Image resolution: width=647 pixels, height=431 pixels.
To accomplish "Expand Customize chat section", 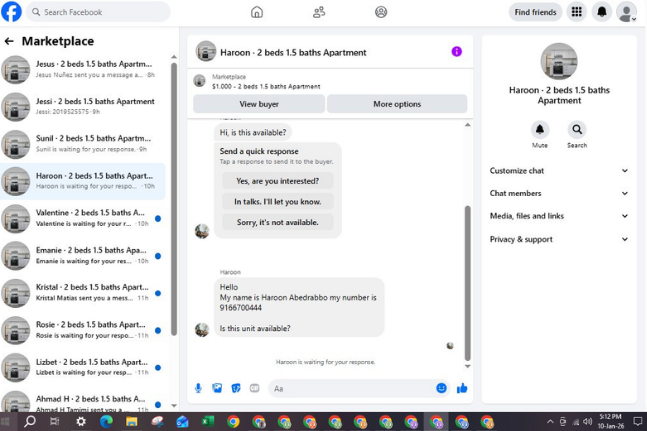I will point(559,171).
